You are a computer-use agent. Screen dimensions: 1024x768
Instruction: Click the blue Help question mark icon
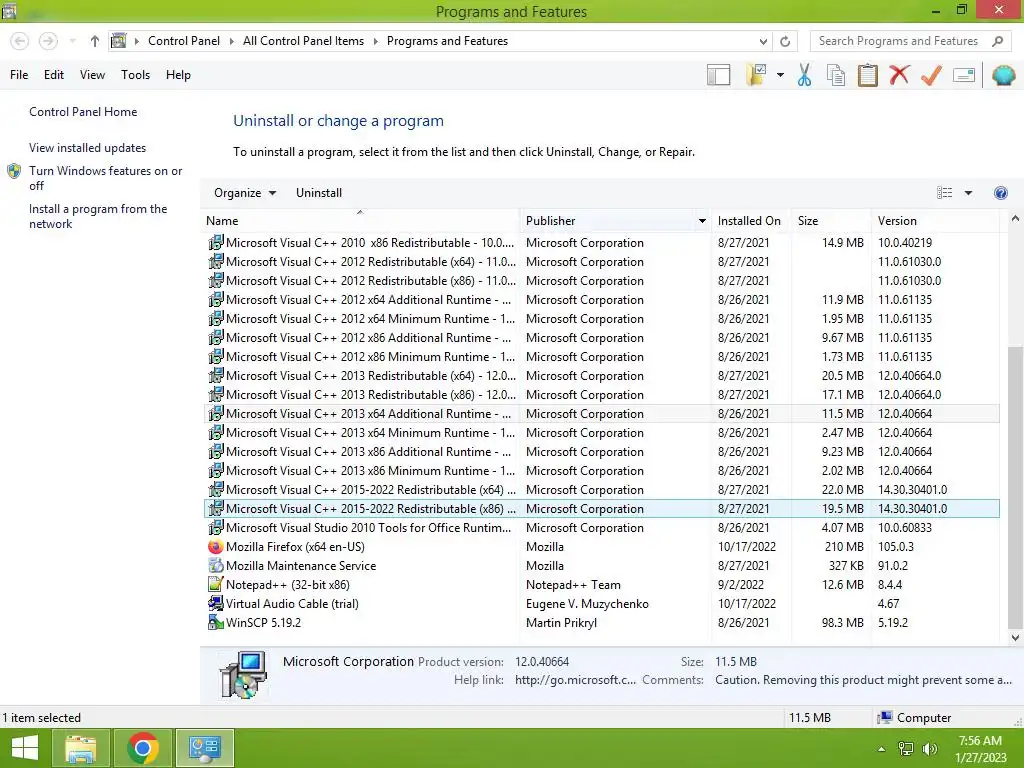(1000, 193)
